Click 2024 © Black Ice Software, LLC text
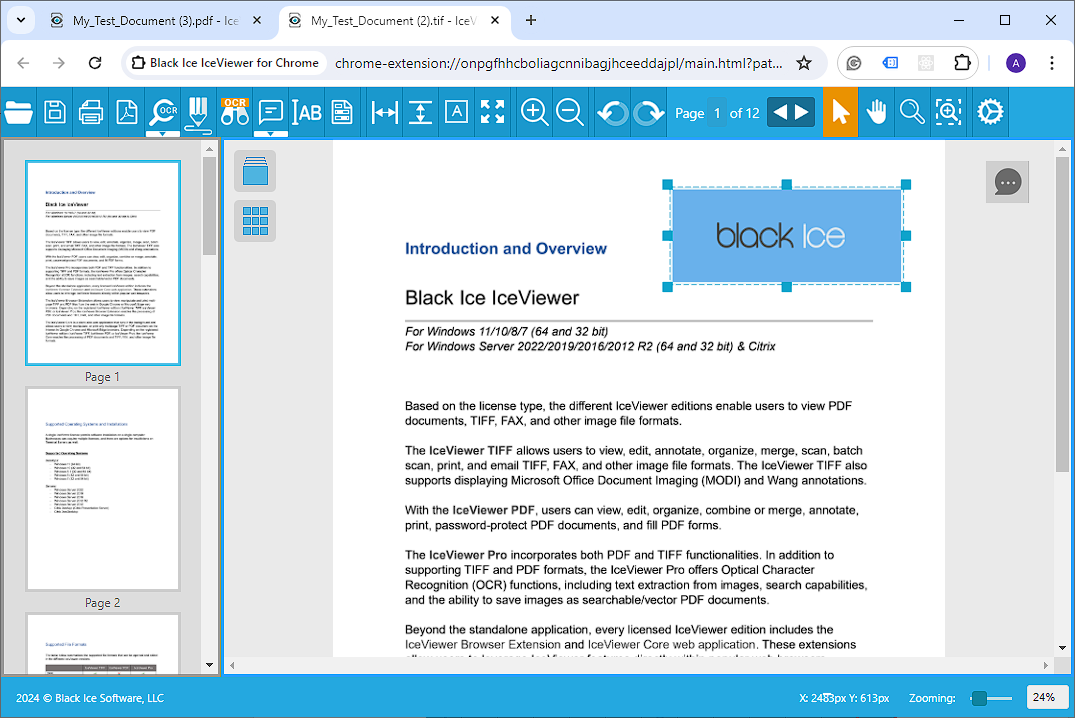 [90, 698]
